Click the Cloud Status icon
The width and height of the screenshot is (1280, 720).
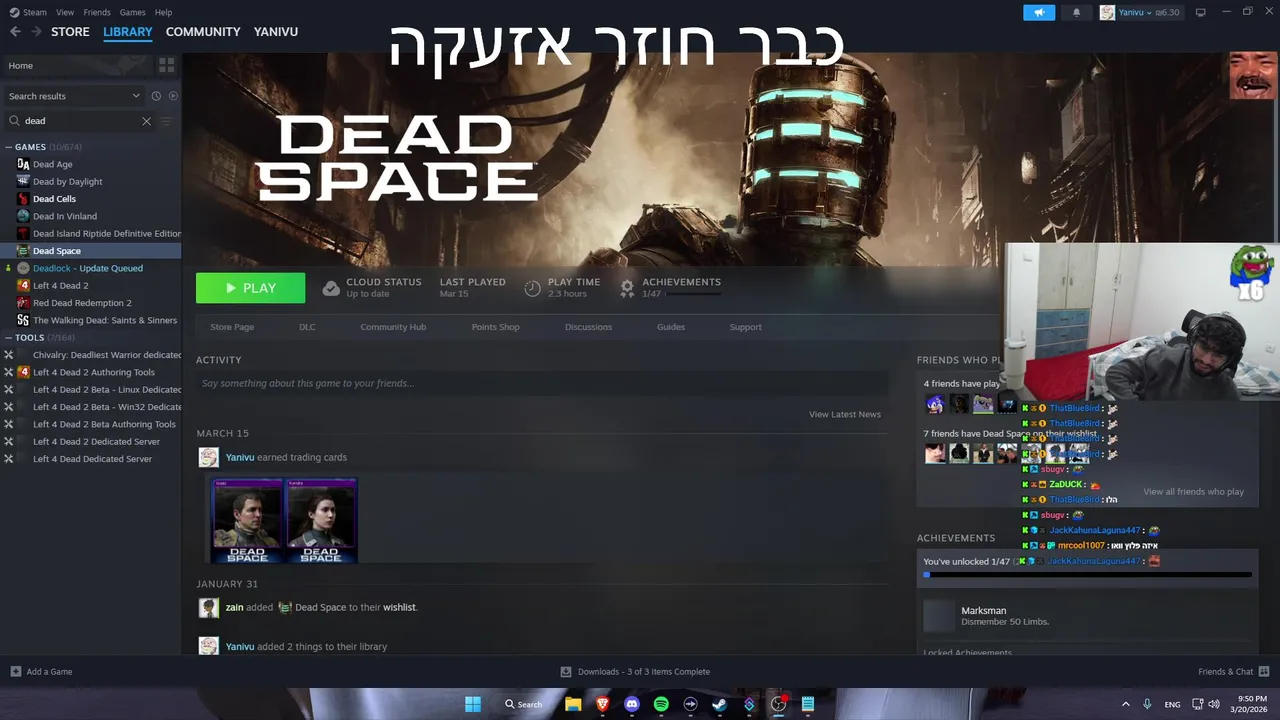click(x=331, y=288)
